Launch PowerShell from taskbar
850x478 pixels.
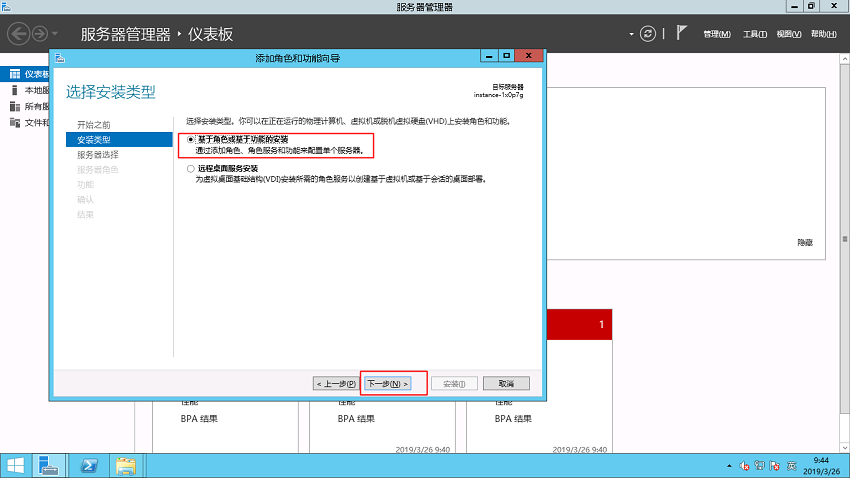[x=89, y=466]
